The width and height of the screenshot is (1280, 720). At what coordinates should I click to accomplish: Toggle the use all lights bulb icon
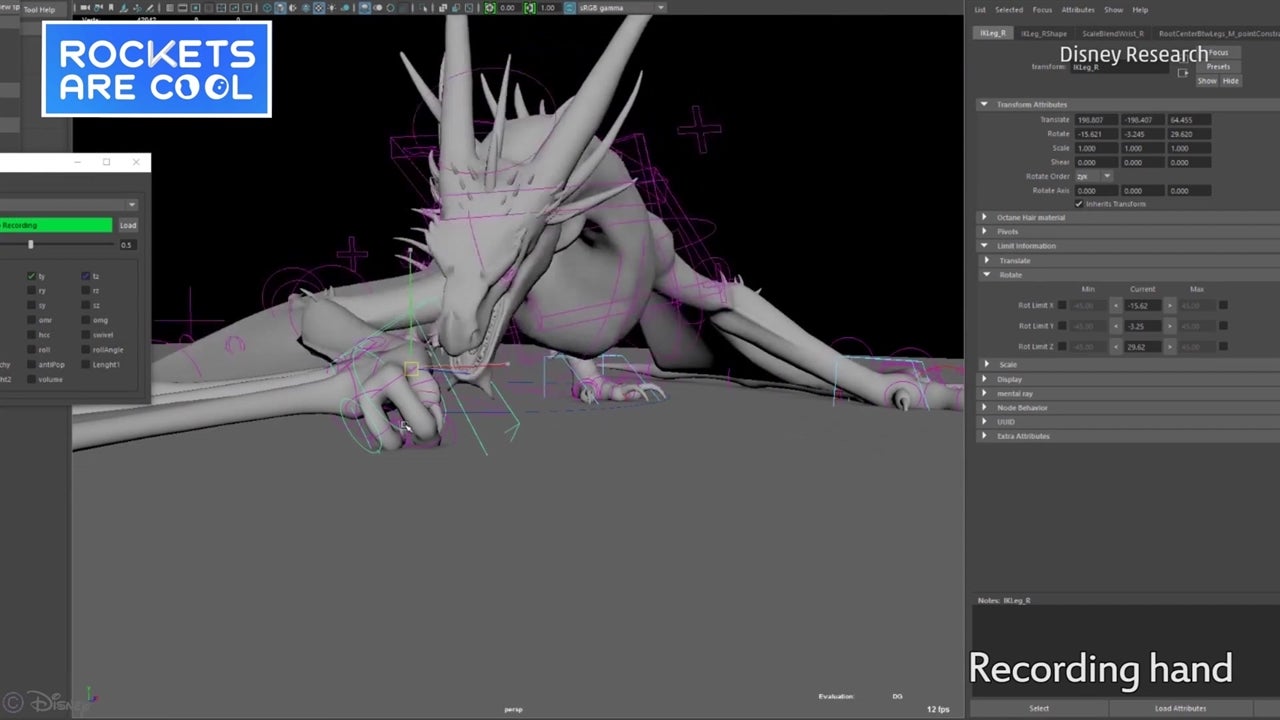(x=332, y=7)
